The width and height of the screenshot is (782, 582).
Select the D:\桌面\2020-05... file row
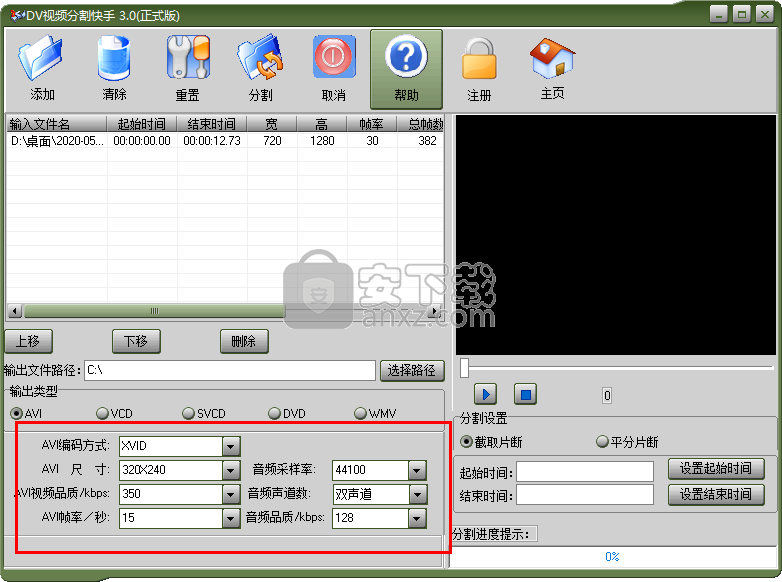[x=225, y=141]
